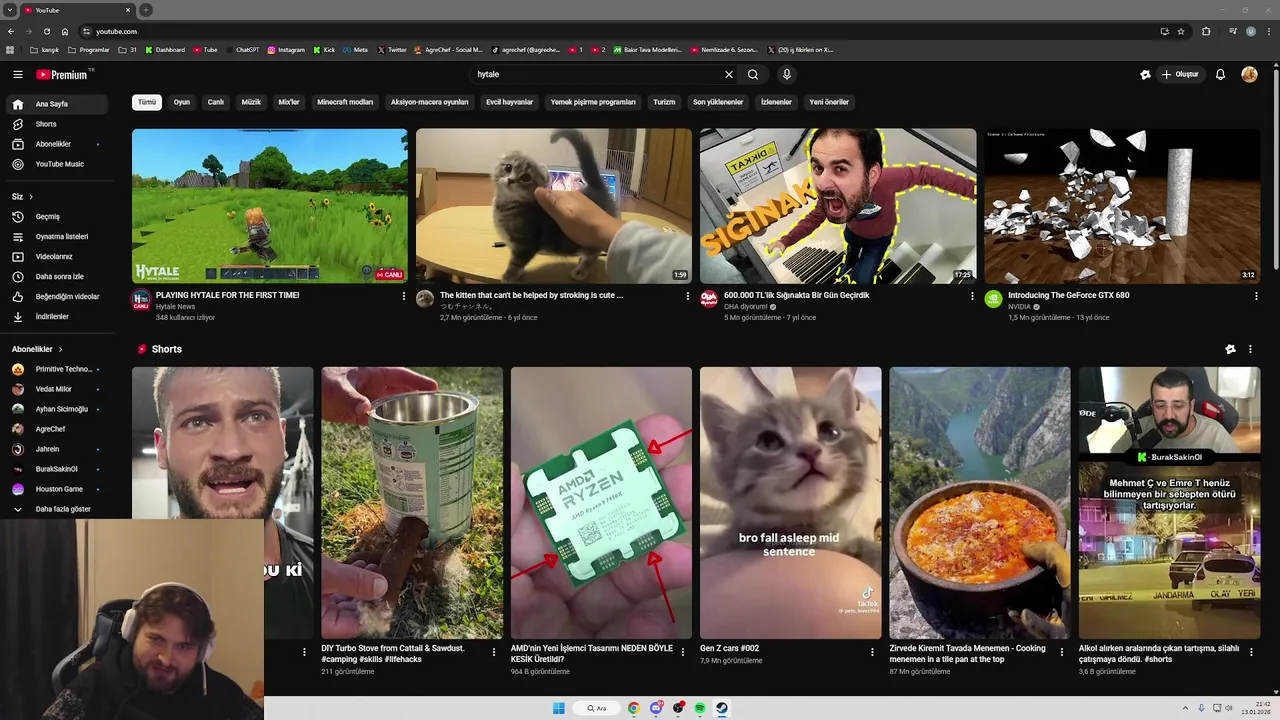Screen dimensions: 1280x720
Task: Click the browser address bar
Action: point(620,31)
